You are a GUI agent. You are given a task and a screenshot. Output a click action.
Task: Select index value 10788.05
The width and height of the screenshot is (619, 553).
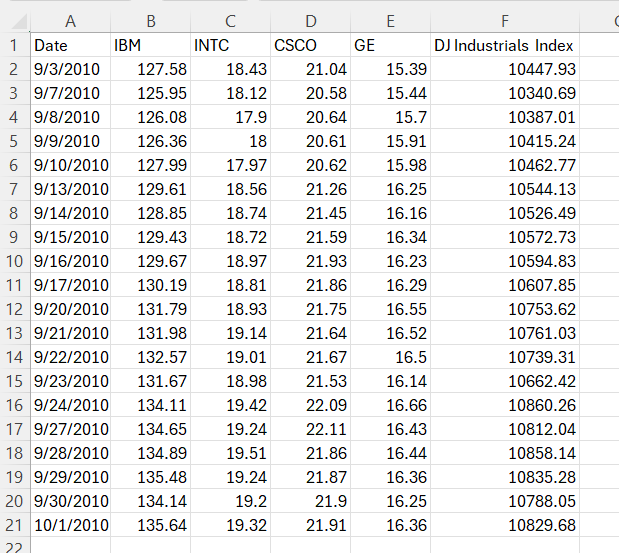click(505, 501)
